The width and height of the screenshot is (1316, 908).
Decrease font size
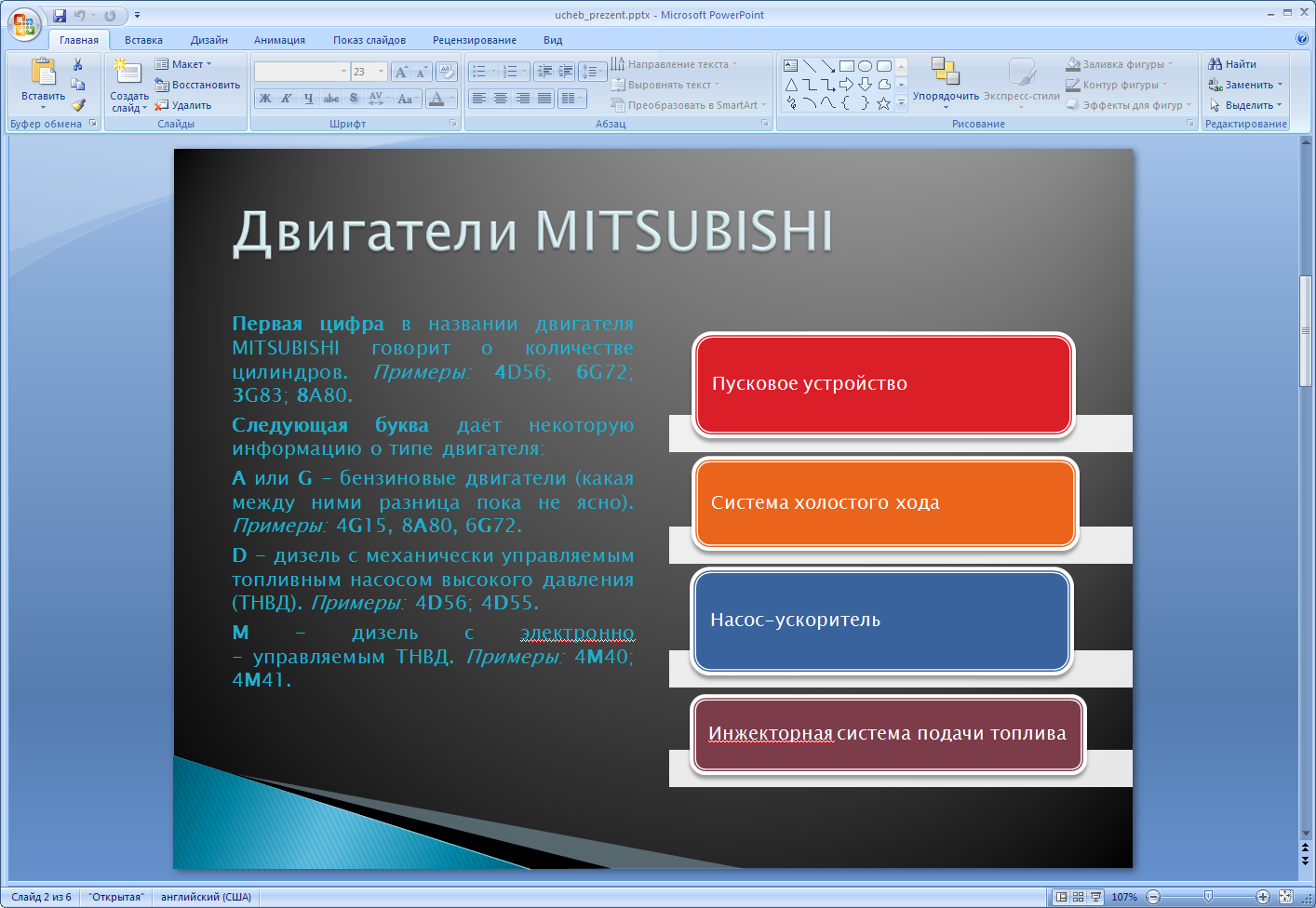[422, 72]
